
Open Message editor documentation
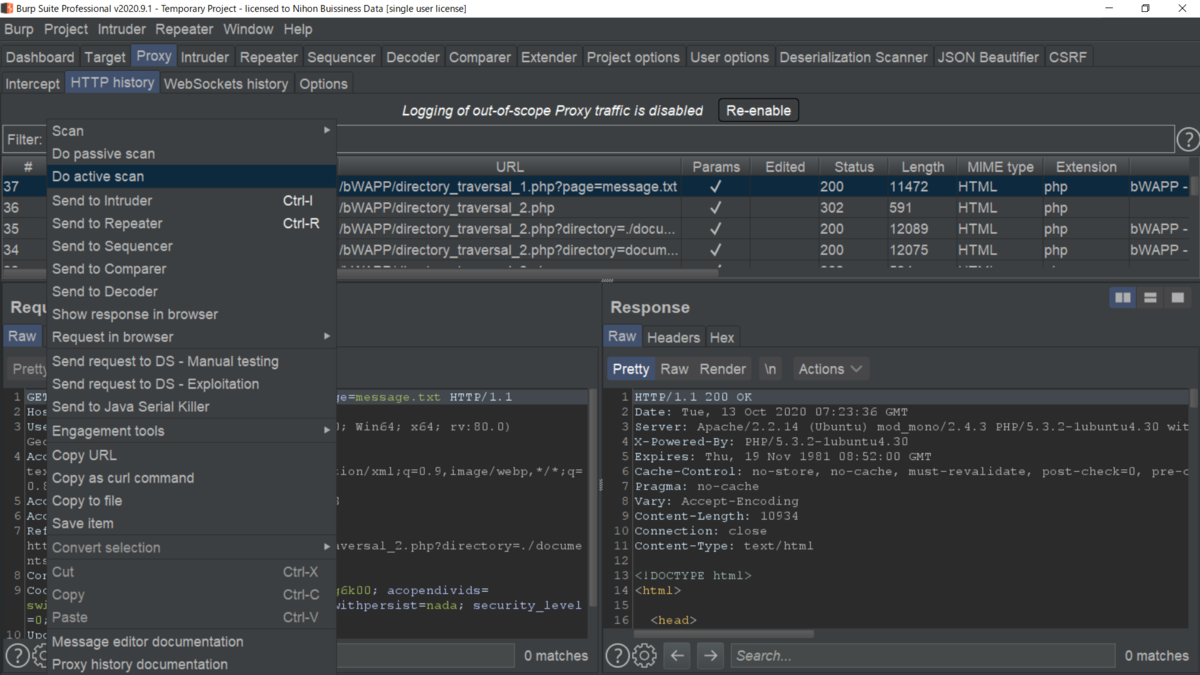[x=191, y=642]
